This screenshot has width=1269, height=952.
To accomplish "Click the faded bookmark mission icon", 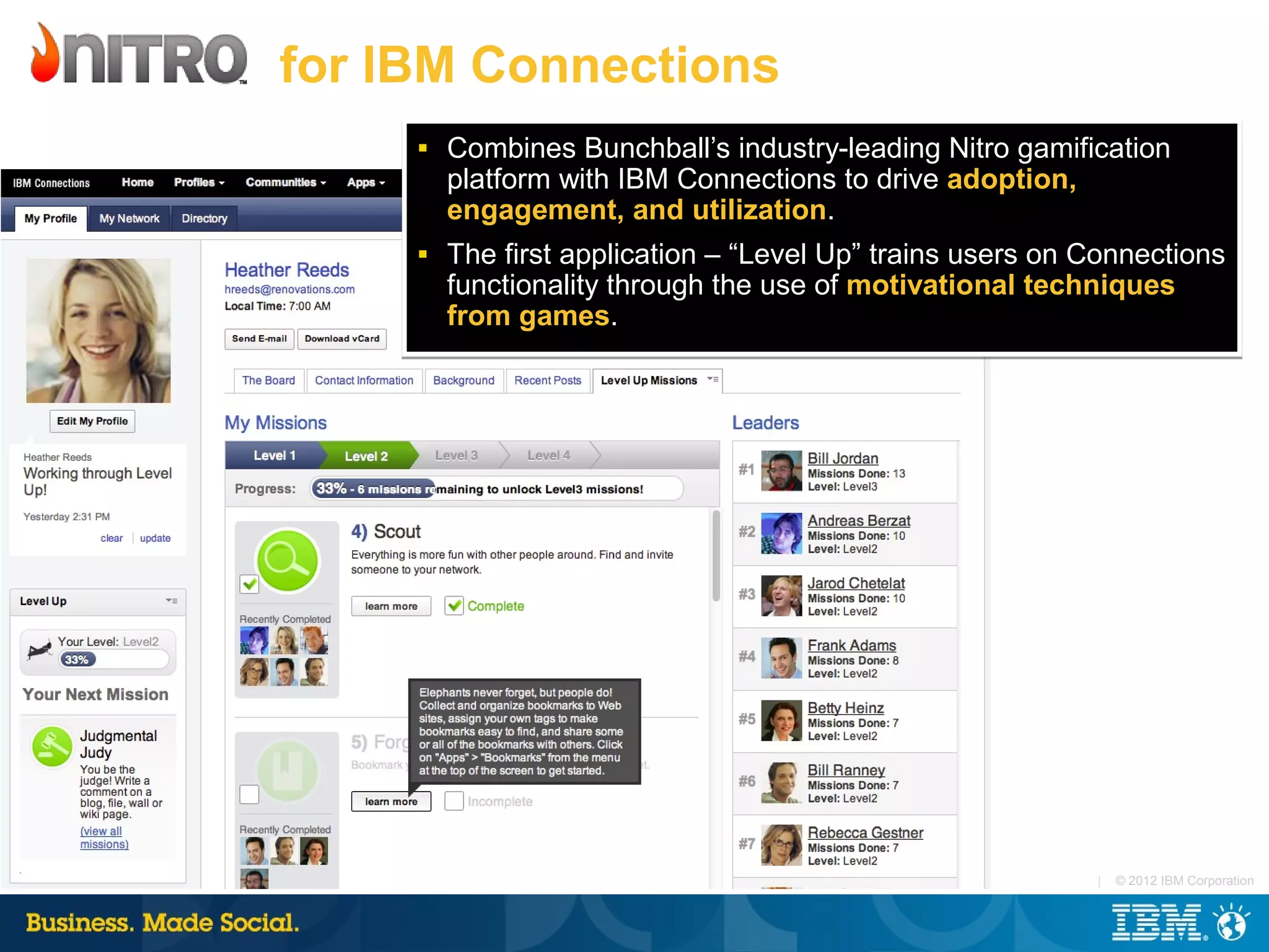I will [x=288, y=772].
